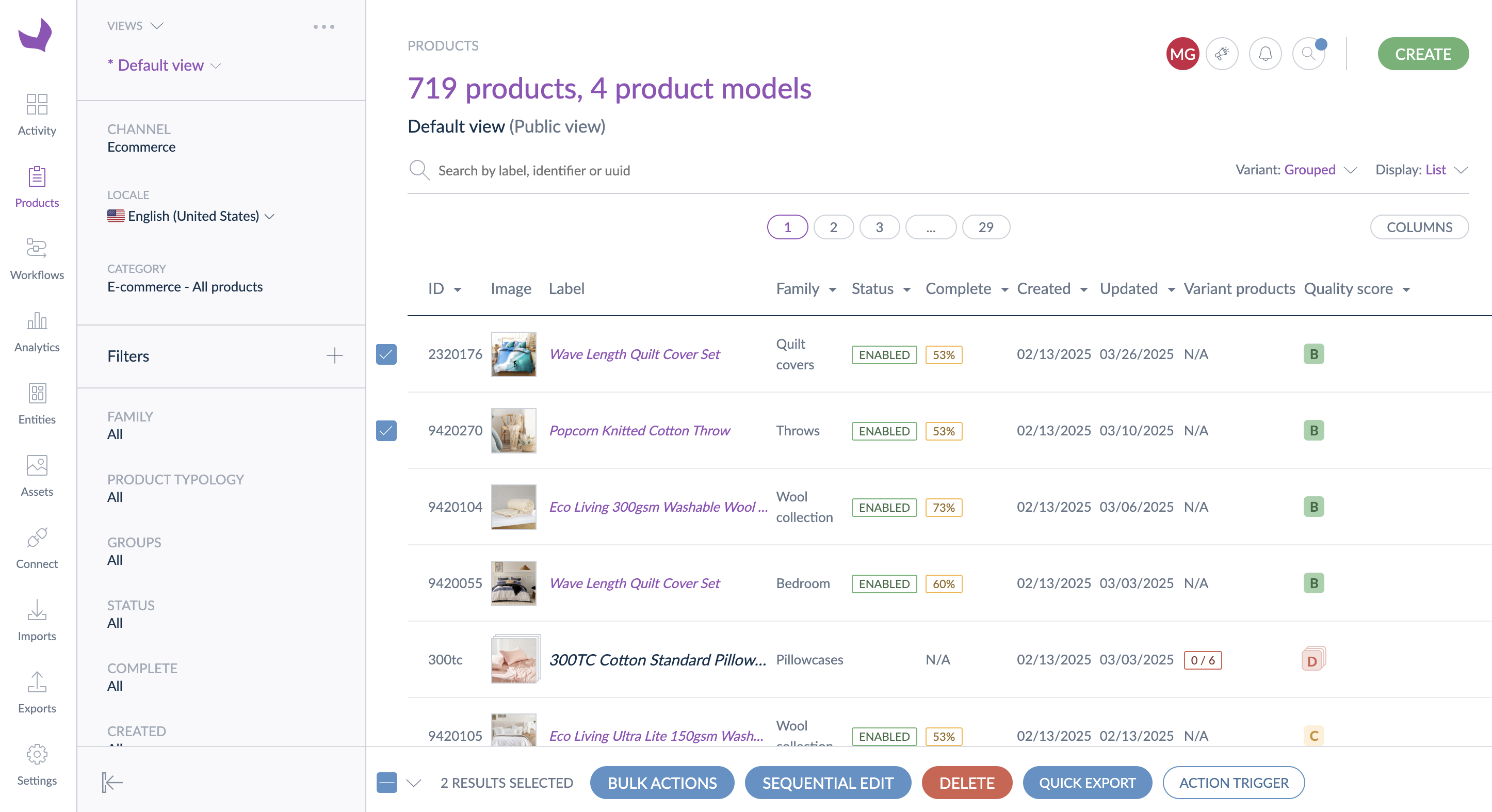The image size is (1492, 812).
Task: Open the Activity dashboard icon
Action: [x=37, y=105]
